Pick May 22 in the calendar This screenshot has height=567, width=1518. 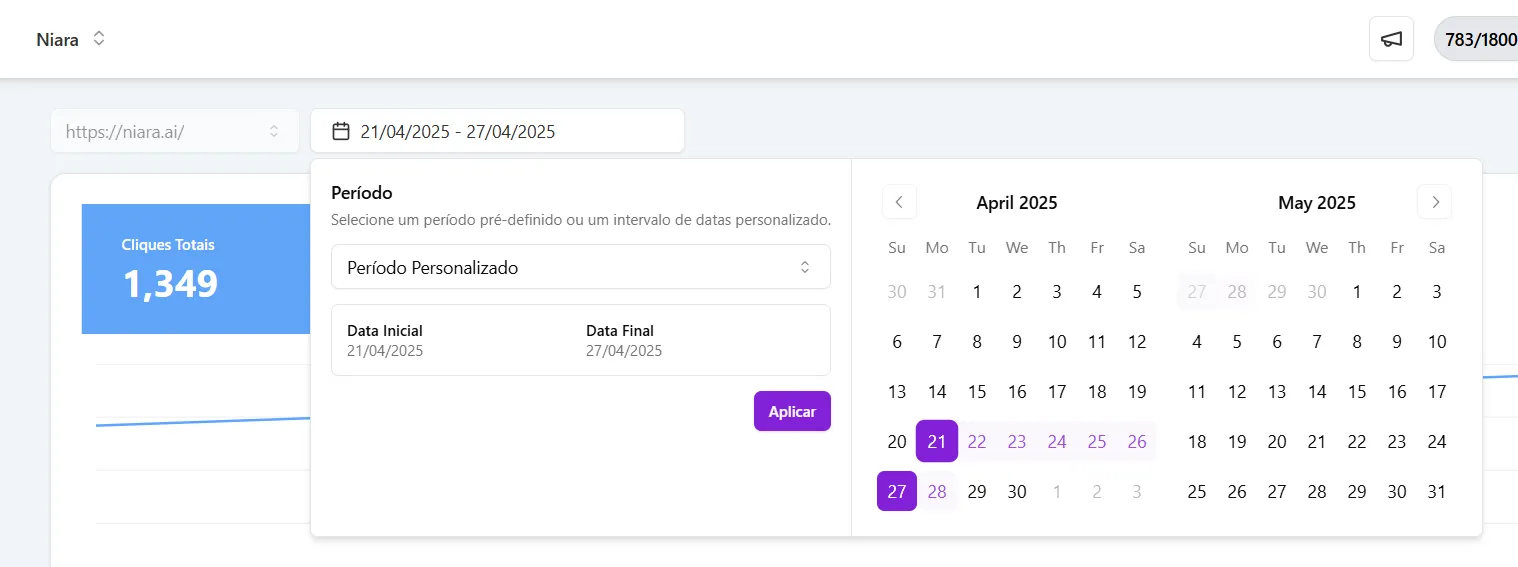point(1356,441)
